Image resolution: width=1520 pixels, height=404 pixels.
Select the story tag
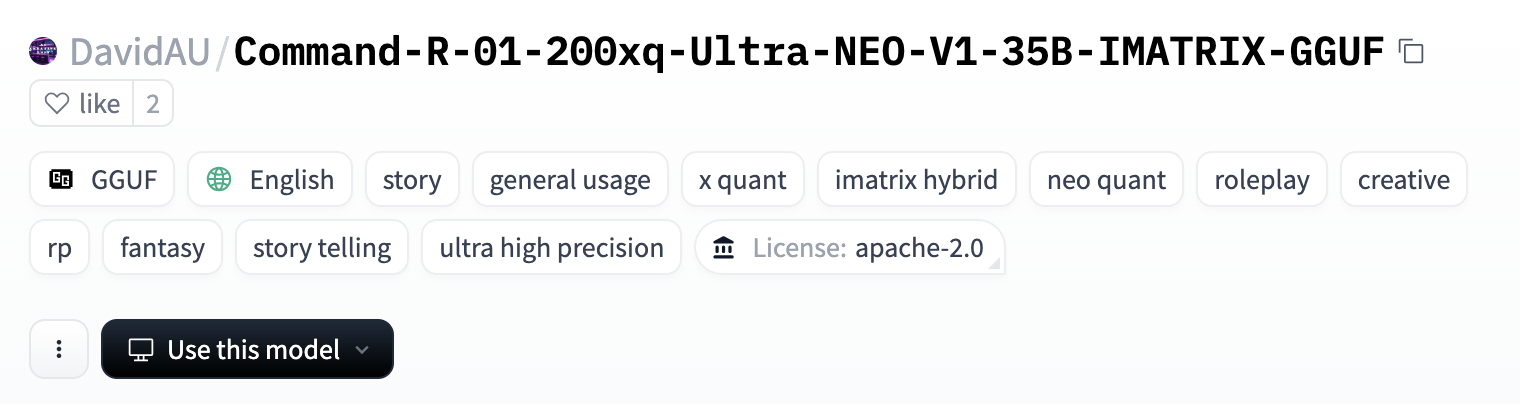point(412,180)
